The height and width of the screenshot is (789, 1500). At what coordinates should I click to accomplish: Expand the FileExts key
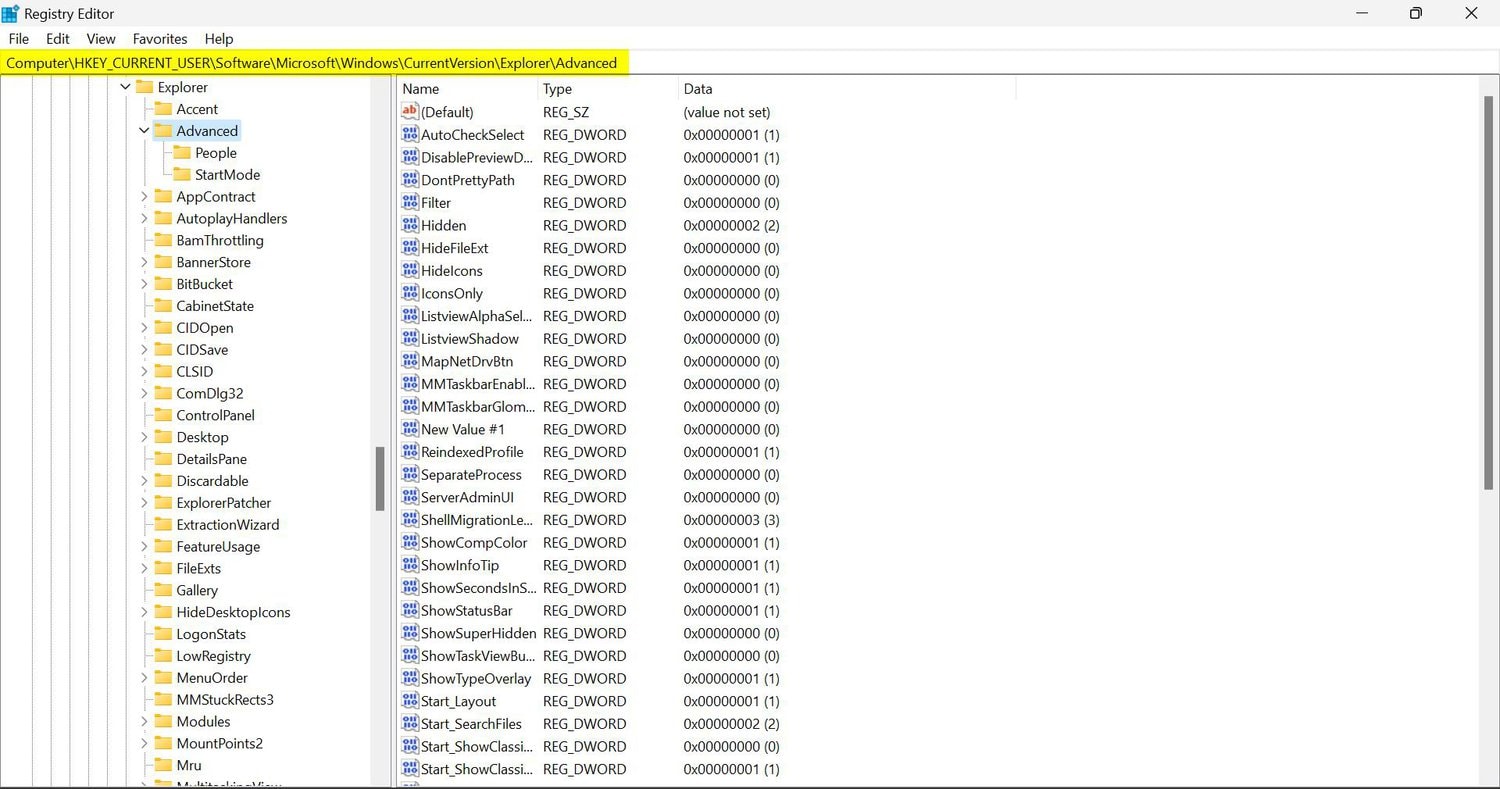(x=144, y=569)
